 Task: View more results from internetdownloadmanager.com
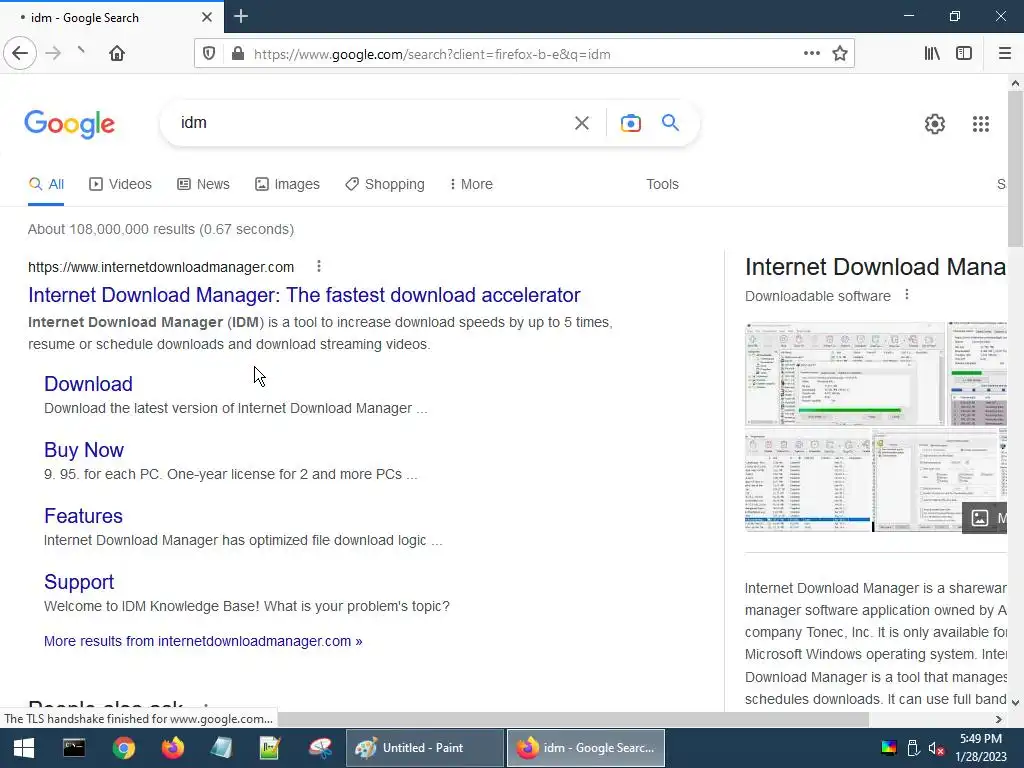pos(203,641)
